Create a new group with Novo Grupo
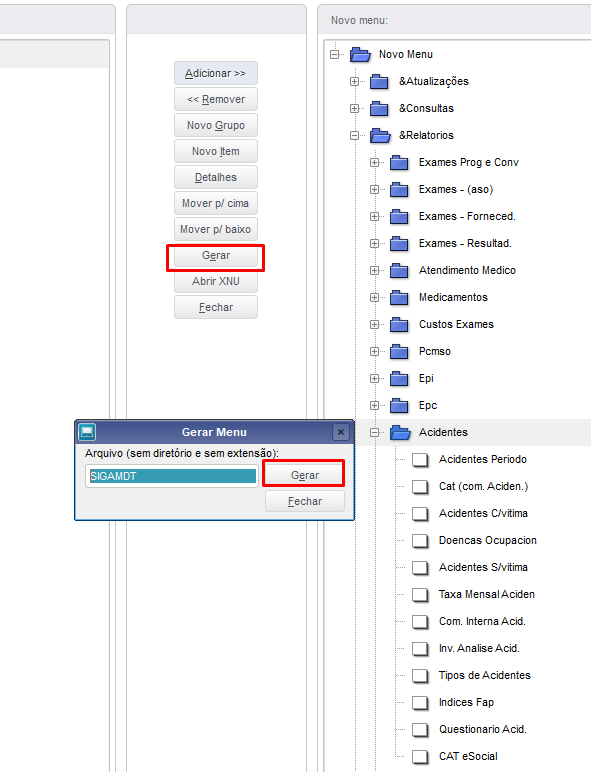The image size is (591, 772). [216, 126]
